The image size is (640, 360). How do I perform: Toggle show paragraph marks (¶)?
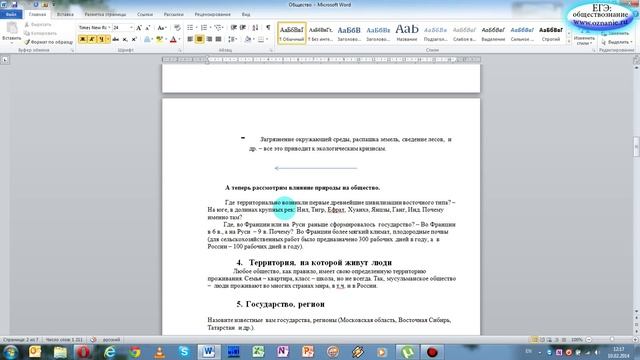(268, 27)
